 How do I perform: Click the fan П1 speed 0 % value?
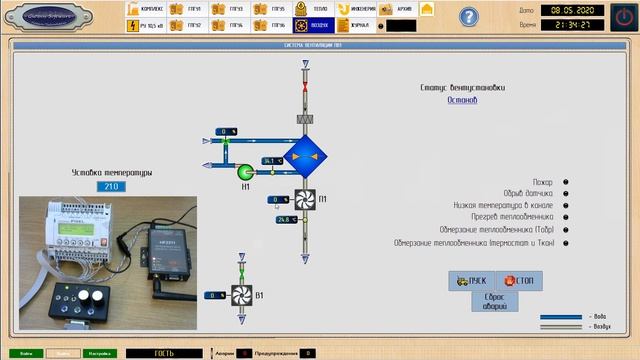point(278,200)
